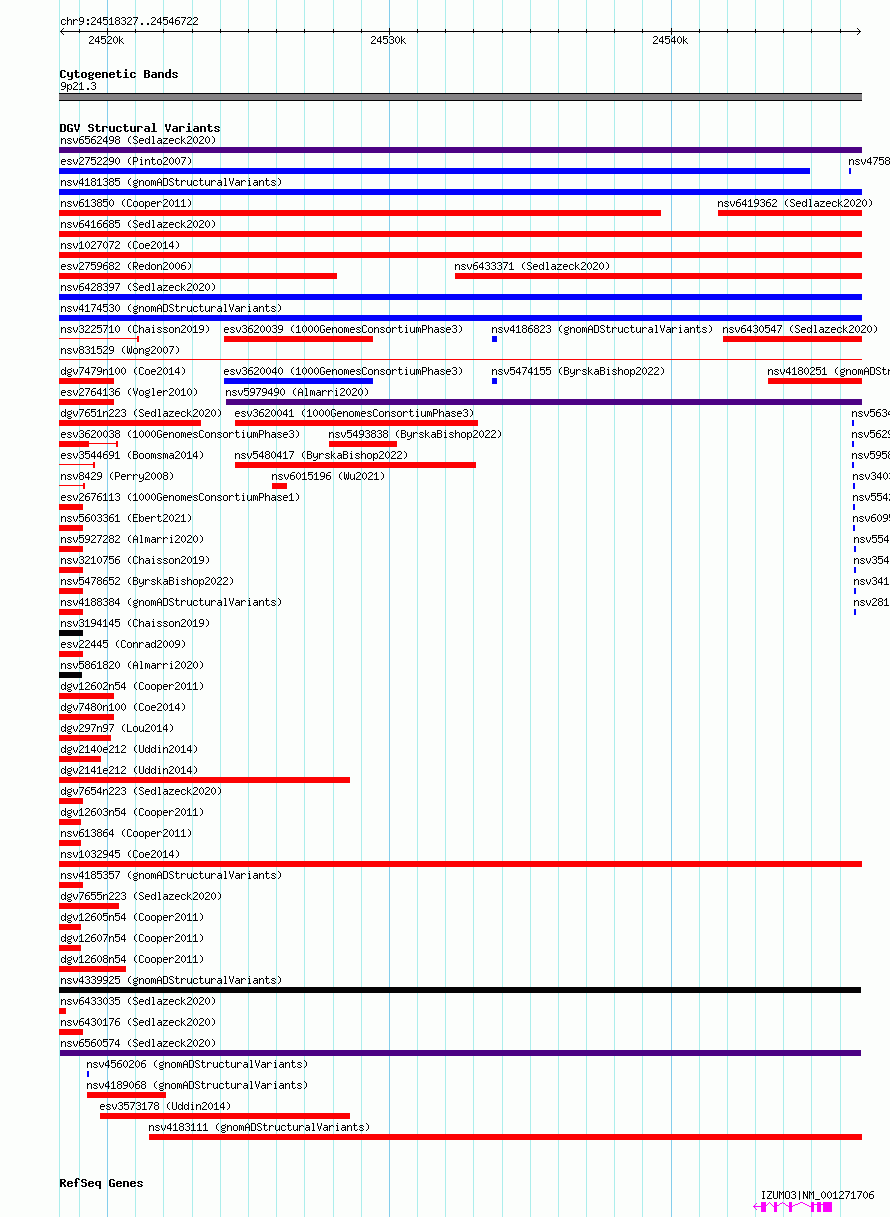Click the IZUMO3 NM_001271706 gene glyph
The height and width of the screenshot is (1217, 890).
coord(793,1208)
